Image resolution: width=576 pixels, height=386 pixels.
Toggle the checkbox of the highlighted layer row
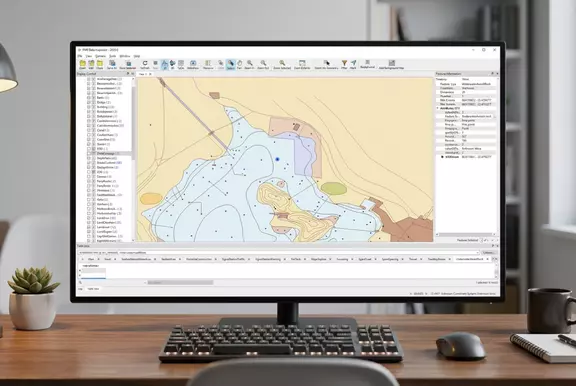89,153
